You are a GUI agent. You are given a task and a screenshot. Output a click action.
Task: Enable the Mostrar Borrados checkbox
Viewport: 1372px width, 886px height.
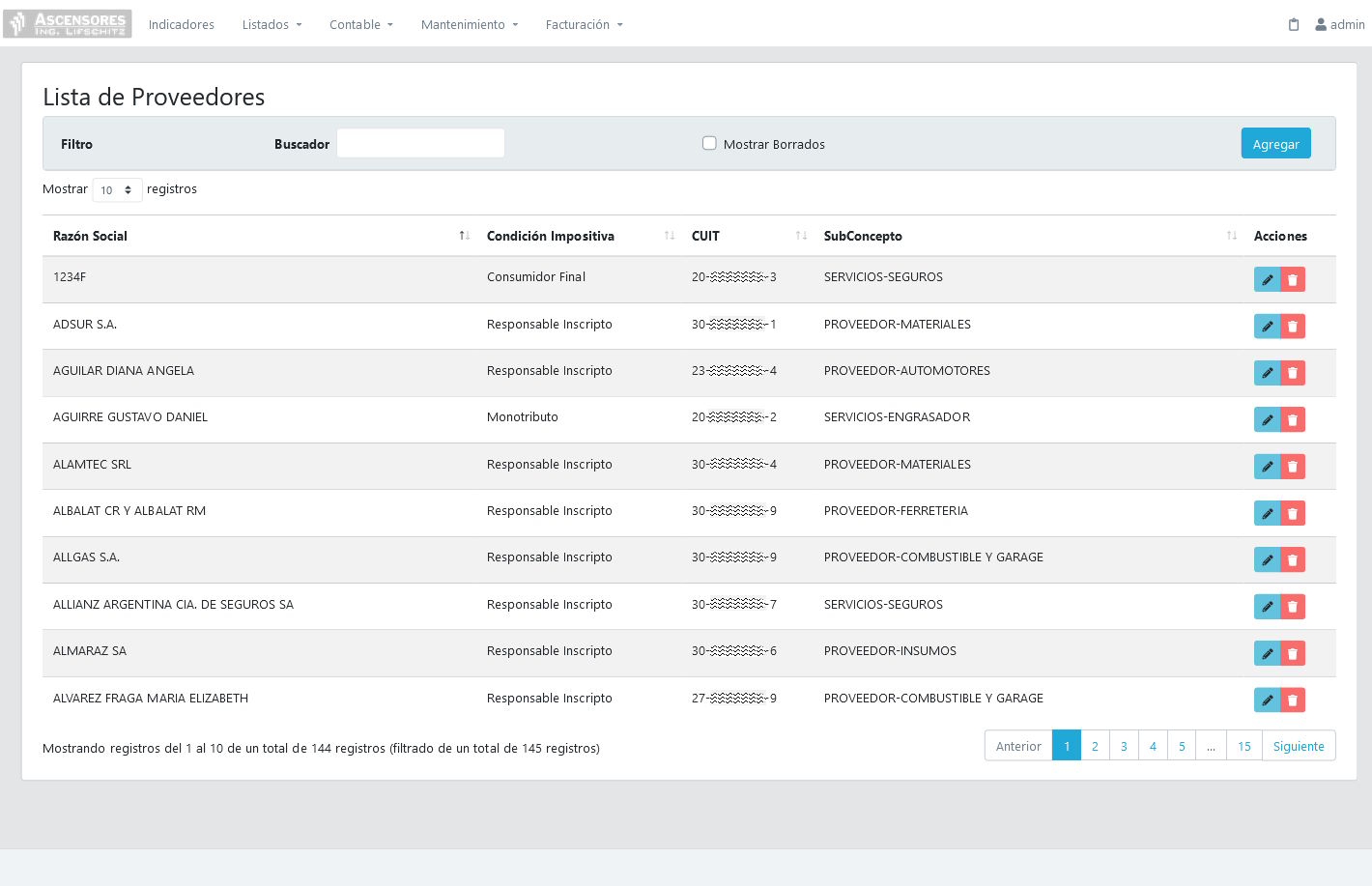[x=709, y=144]
